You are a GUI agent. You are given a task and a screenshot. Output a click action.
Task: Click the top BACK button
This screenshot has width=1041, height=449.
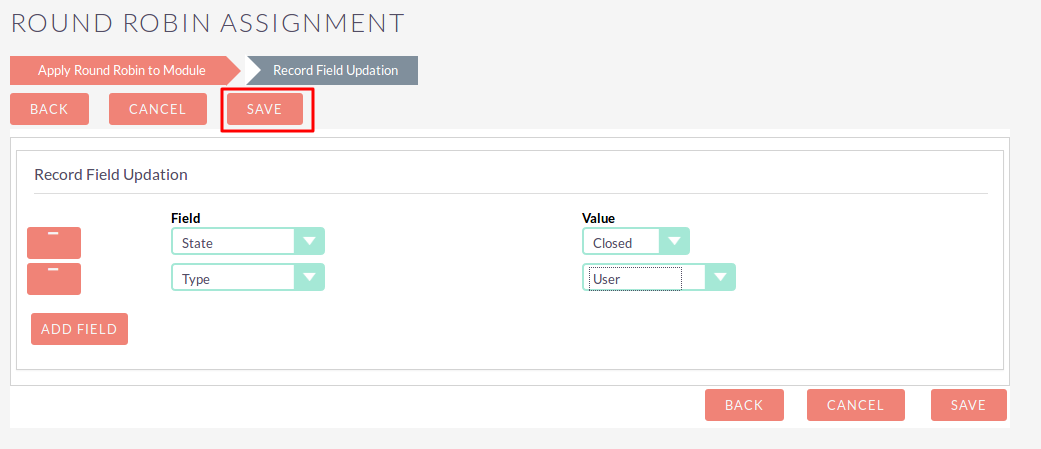tap(49, 109)
